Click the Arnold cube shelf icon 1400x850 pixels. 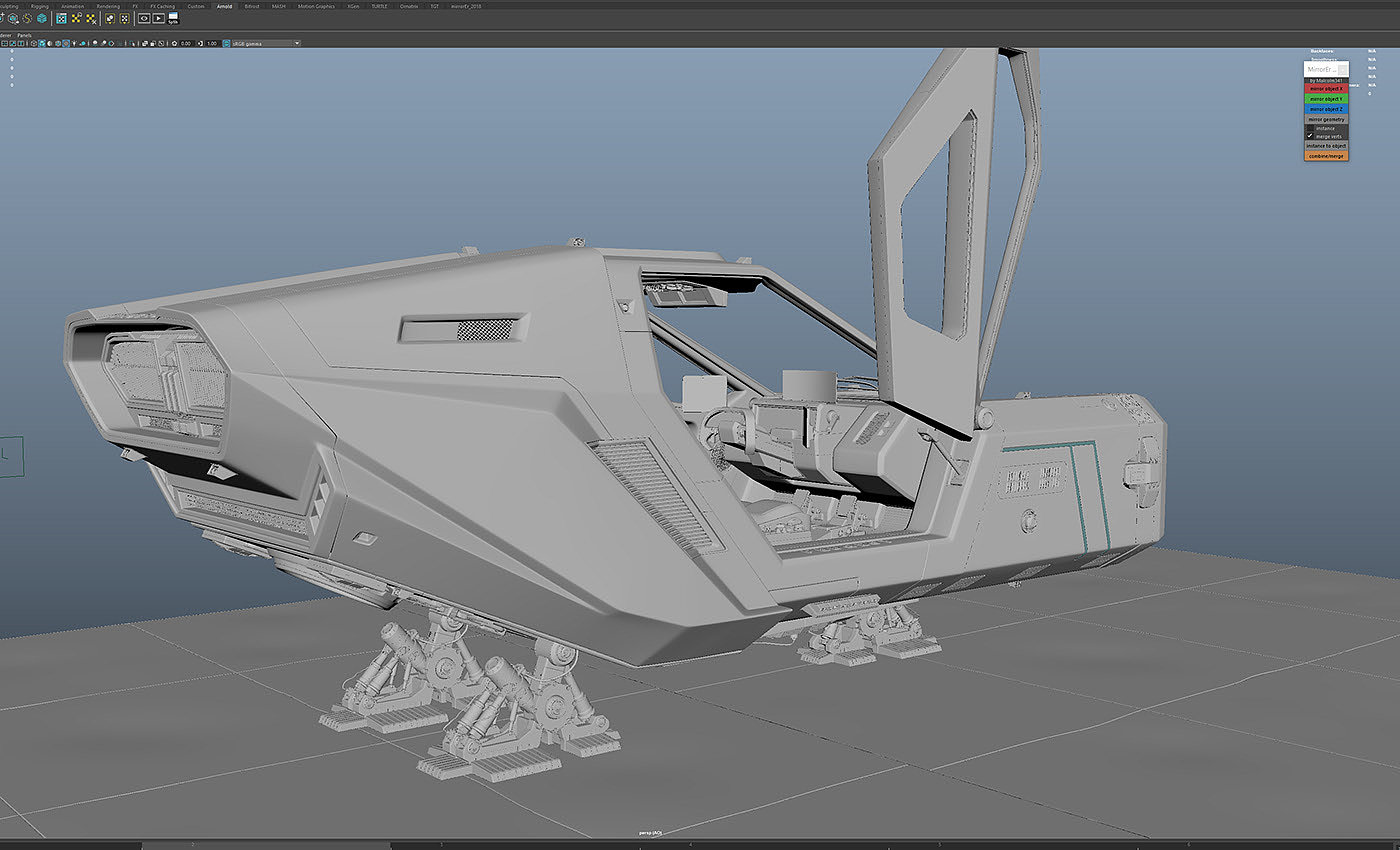(42, 18)
